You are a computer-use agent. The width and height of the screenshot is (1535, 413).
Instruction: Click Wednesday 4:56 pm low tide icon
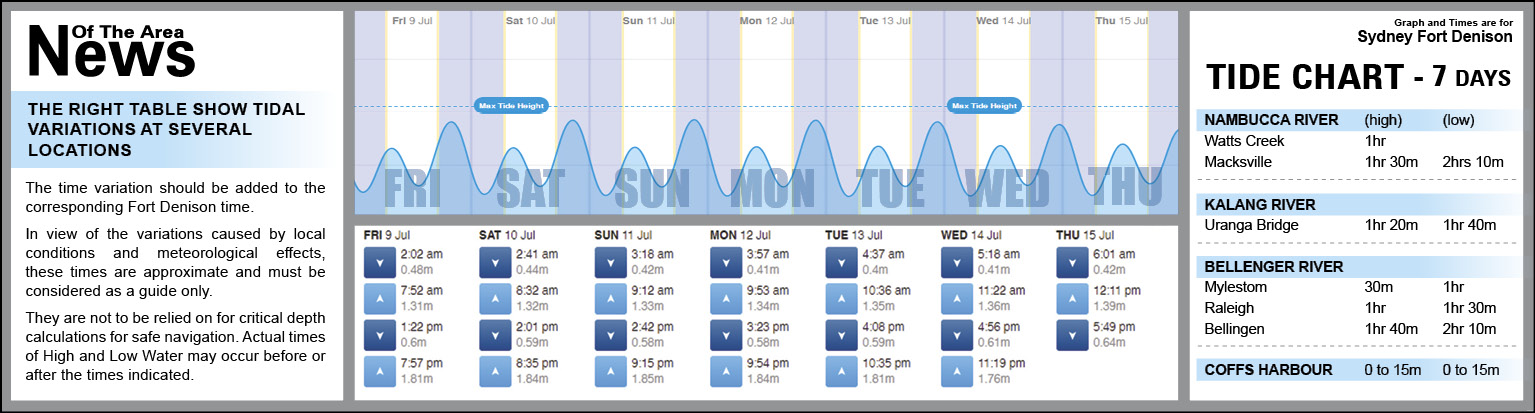click(956, 334)
